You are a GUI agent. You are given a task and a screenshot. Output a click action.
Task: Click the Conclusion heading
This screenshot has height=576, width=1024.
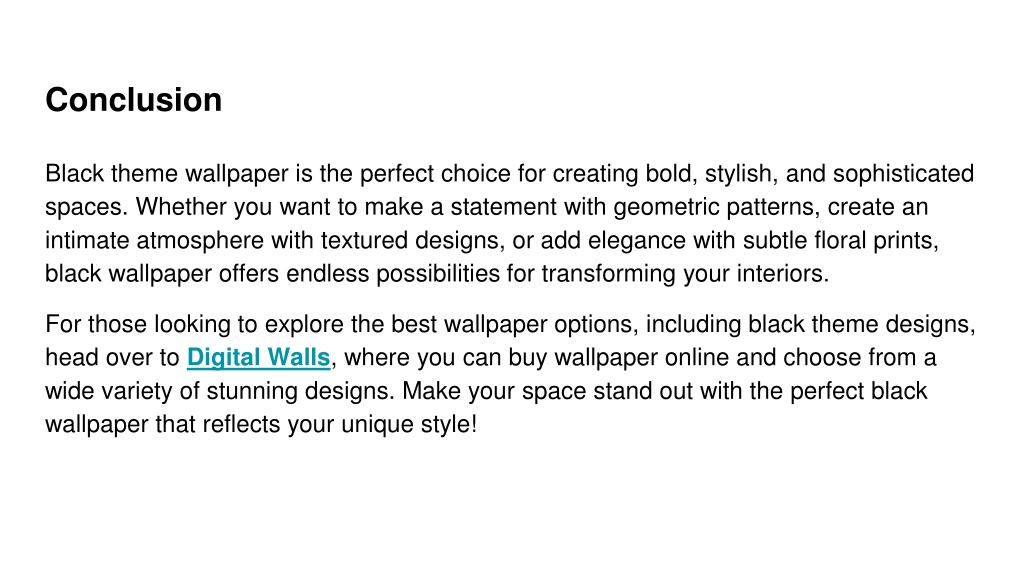[x=134, y=100]
